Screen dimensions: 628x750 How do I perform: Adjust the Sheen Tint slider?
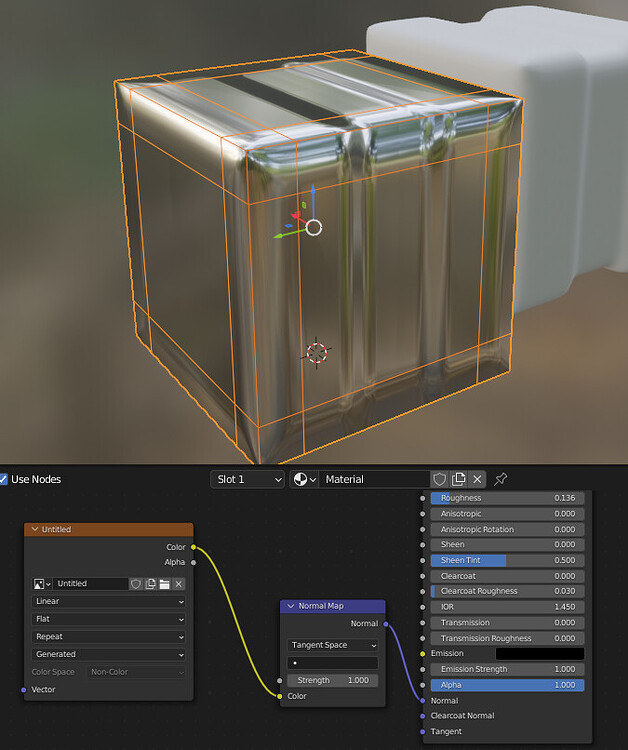coord(507,560)
